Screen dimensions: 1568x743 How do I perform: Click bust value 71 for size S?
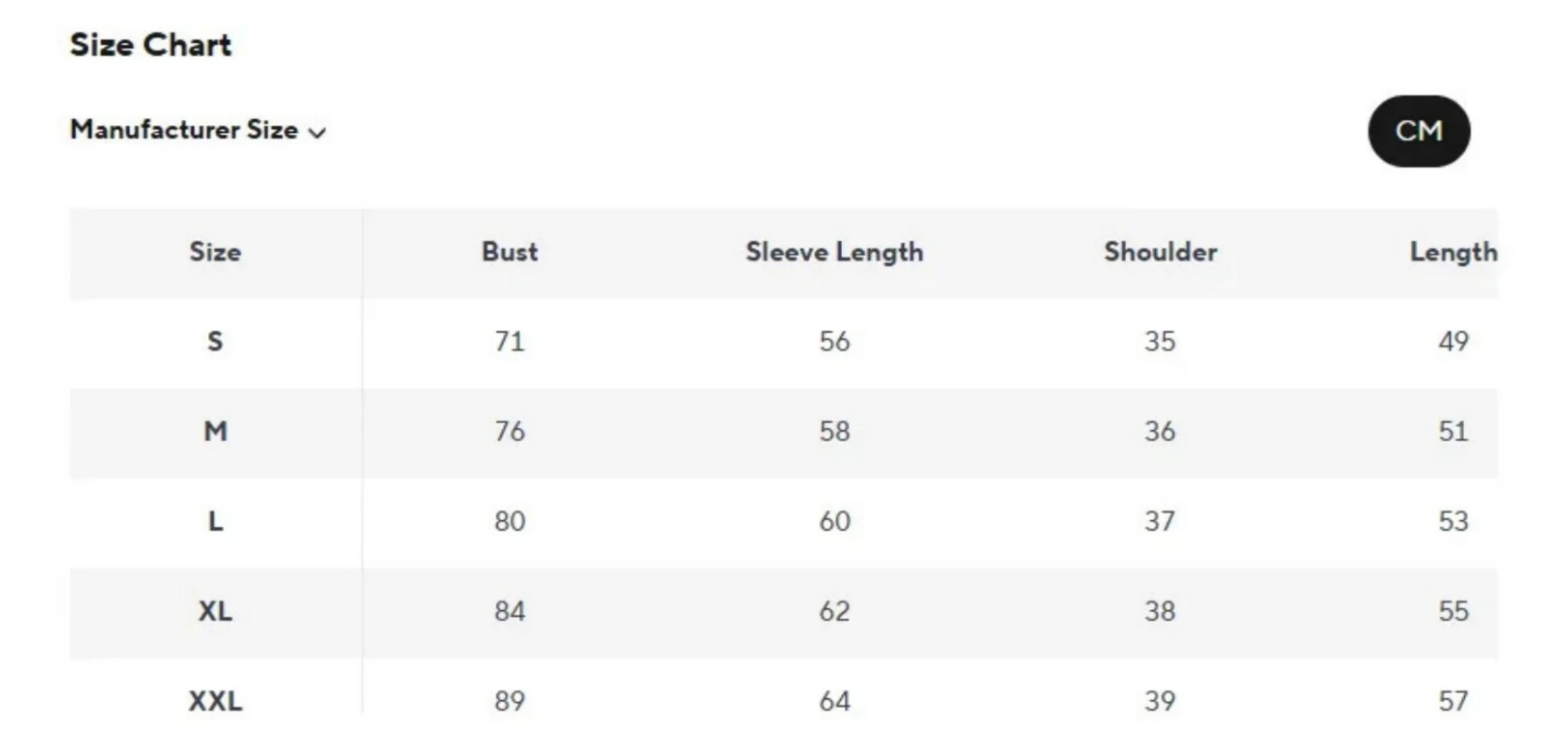pos(509,341)
